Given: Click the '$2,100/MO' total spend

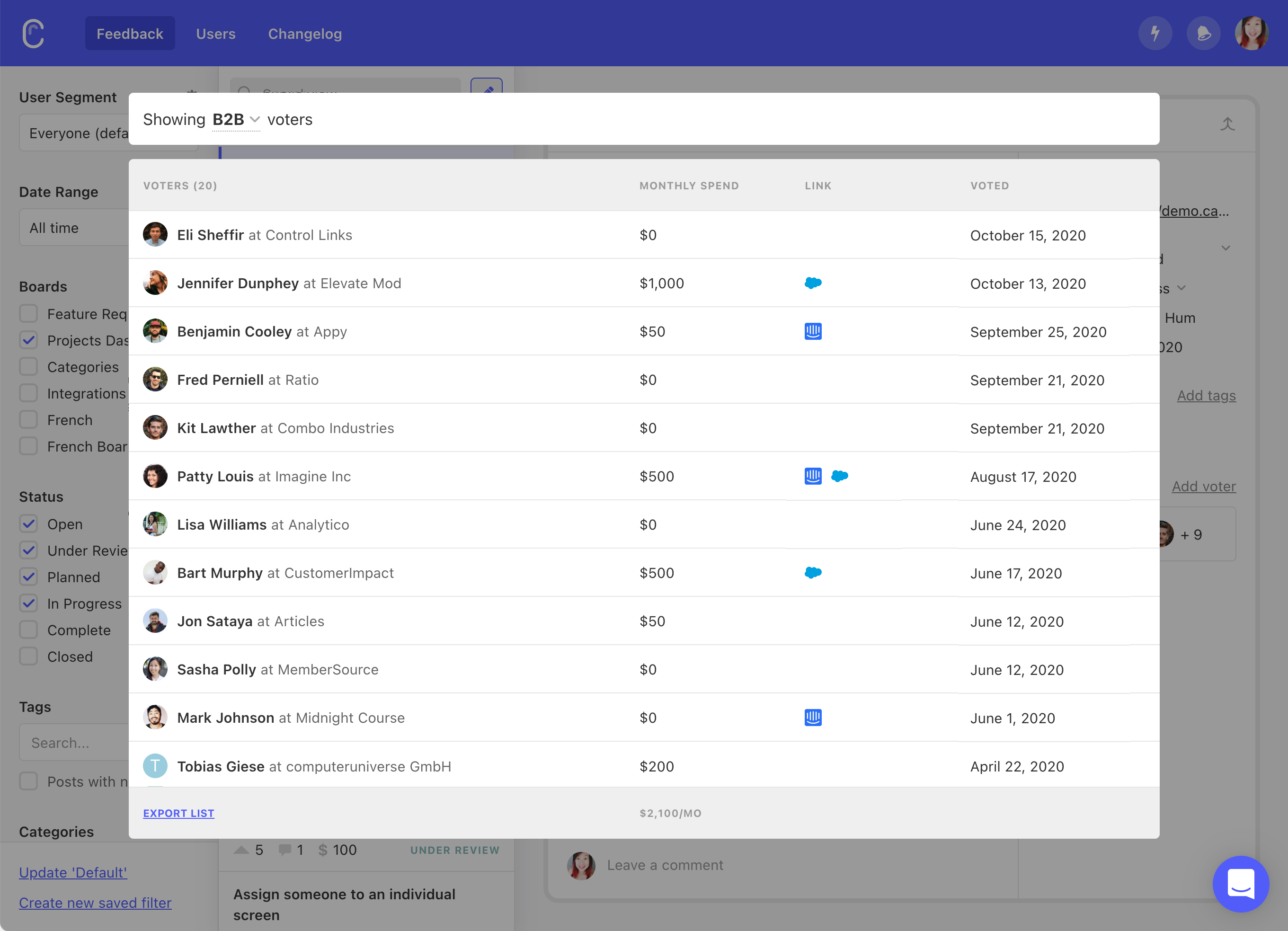Looking at the screenshot, I should (670, 813).
